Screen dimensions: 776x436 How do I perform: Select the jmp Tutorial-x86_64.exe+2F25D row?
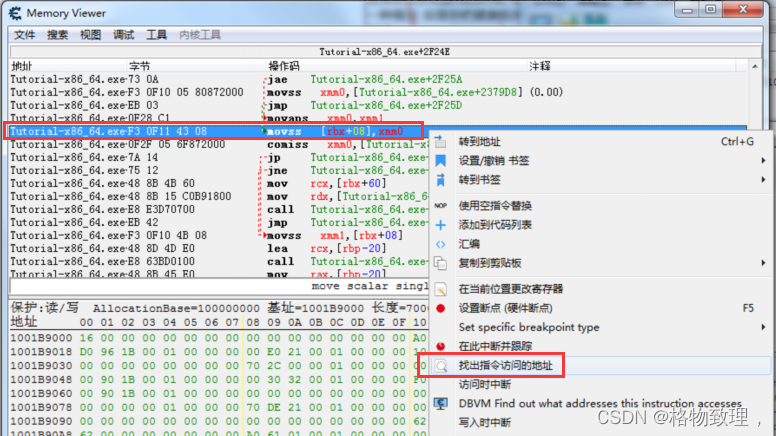[379, 105]
